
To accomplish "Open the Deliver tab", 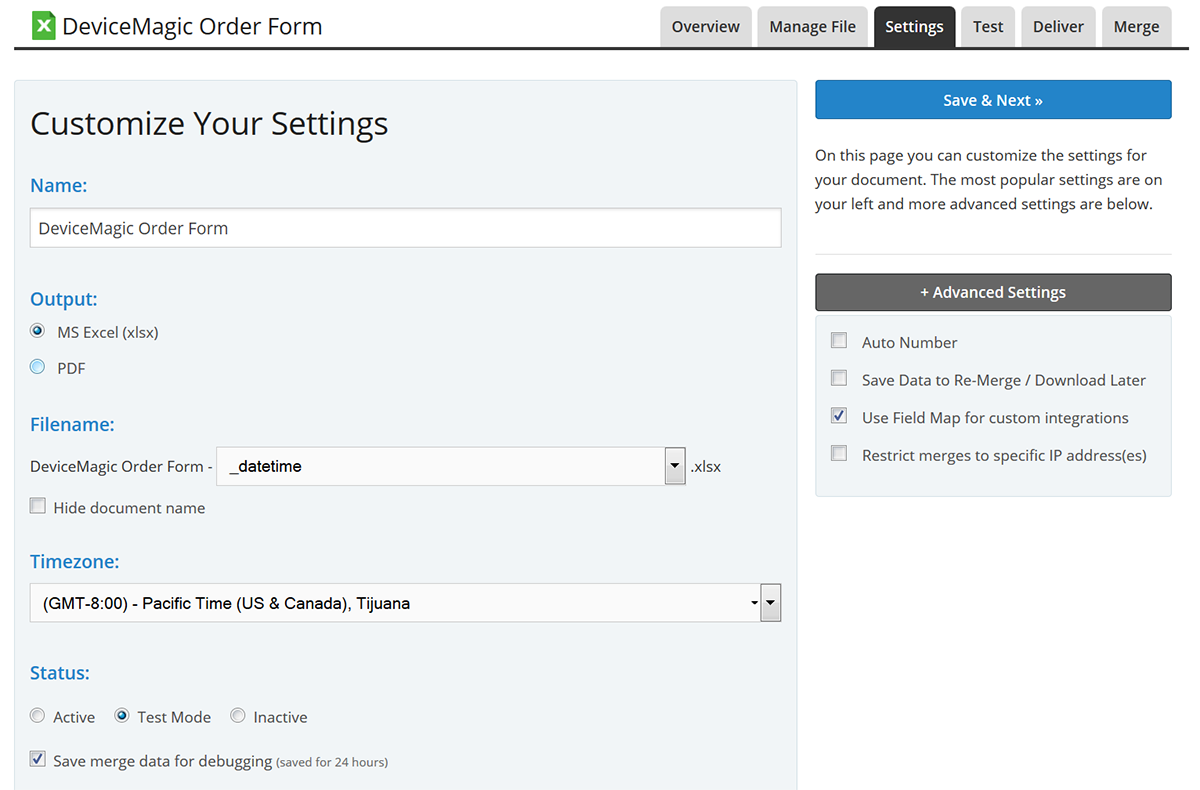I will click(x=1058, y=27).
